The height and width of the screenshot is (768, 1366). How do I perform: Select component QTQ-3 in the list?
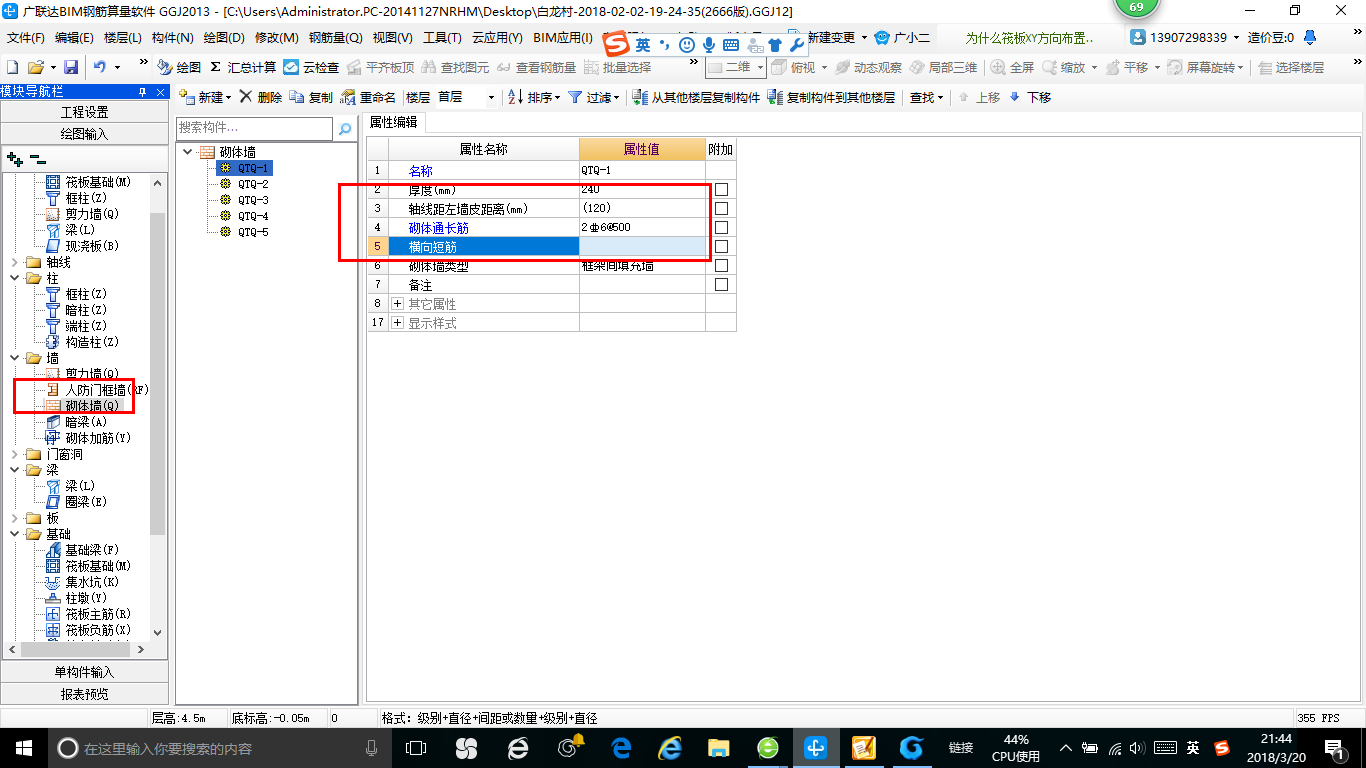point(252,200)
